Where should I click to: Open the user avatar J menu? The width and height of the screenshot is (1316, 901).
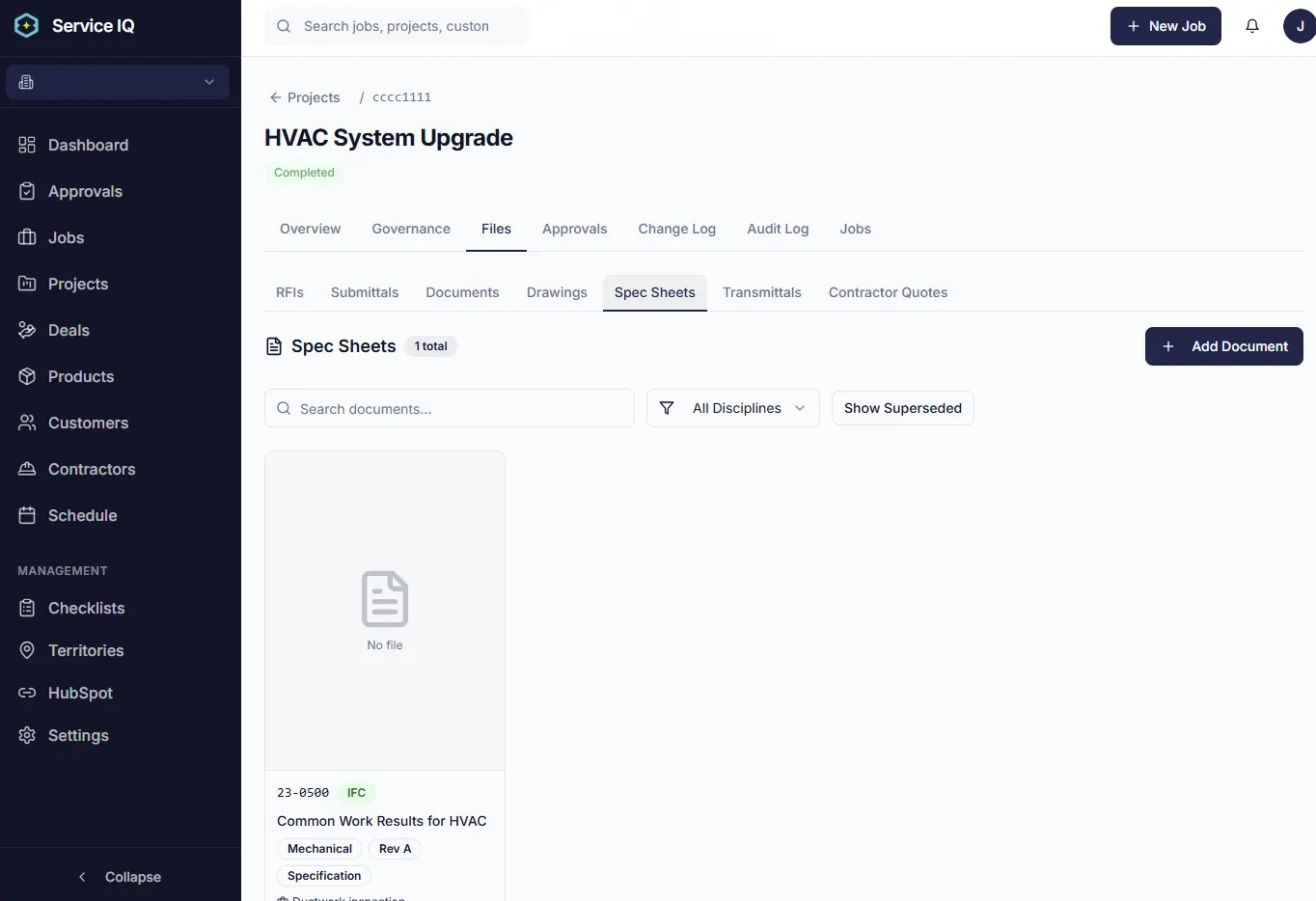(x=1300, y=26)
